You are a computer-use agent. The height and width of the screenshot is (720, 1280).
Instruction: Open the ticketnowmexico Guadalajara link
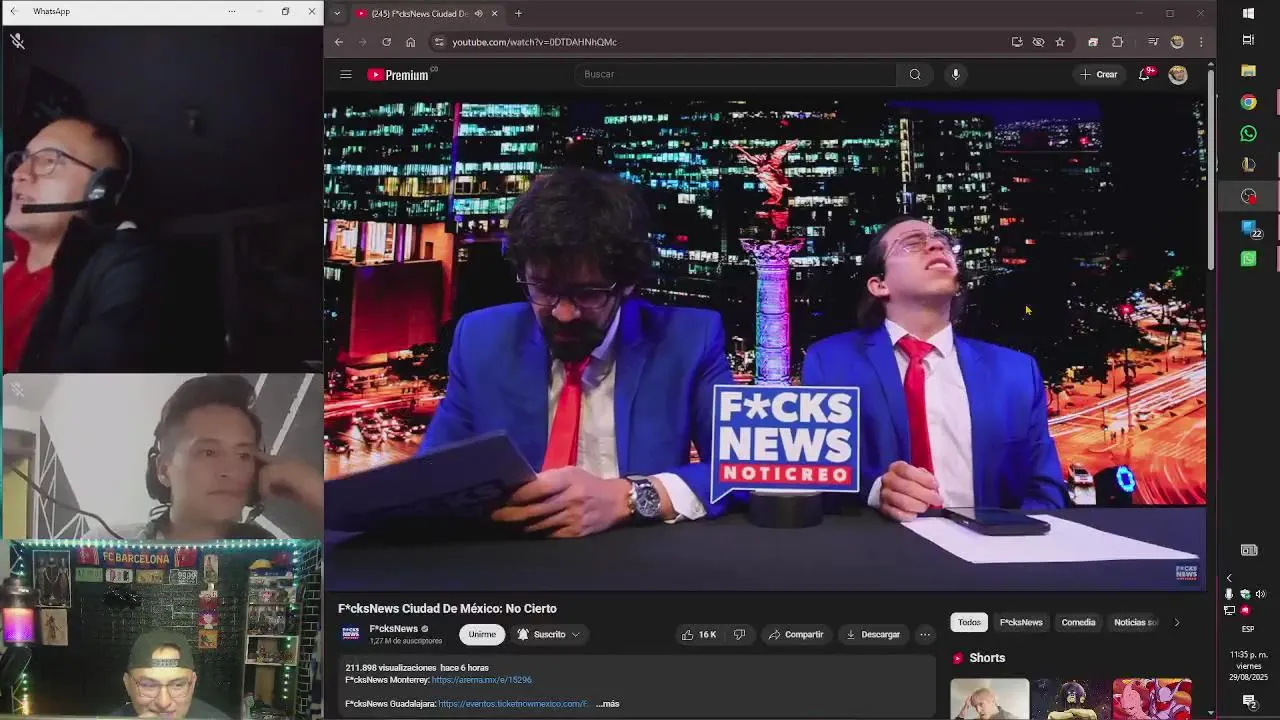pos(513,704)
